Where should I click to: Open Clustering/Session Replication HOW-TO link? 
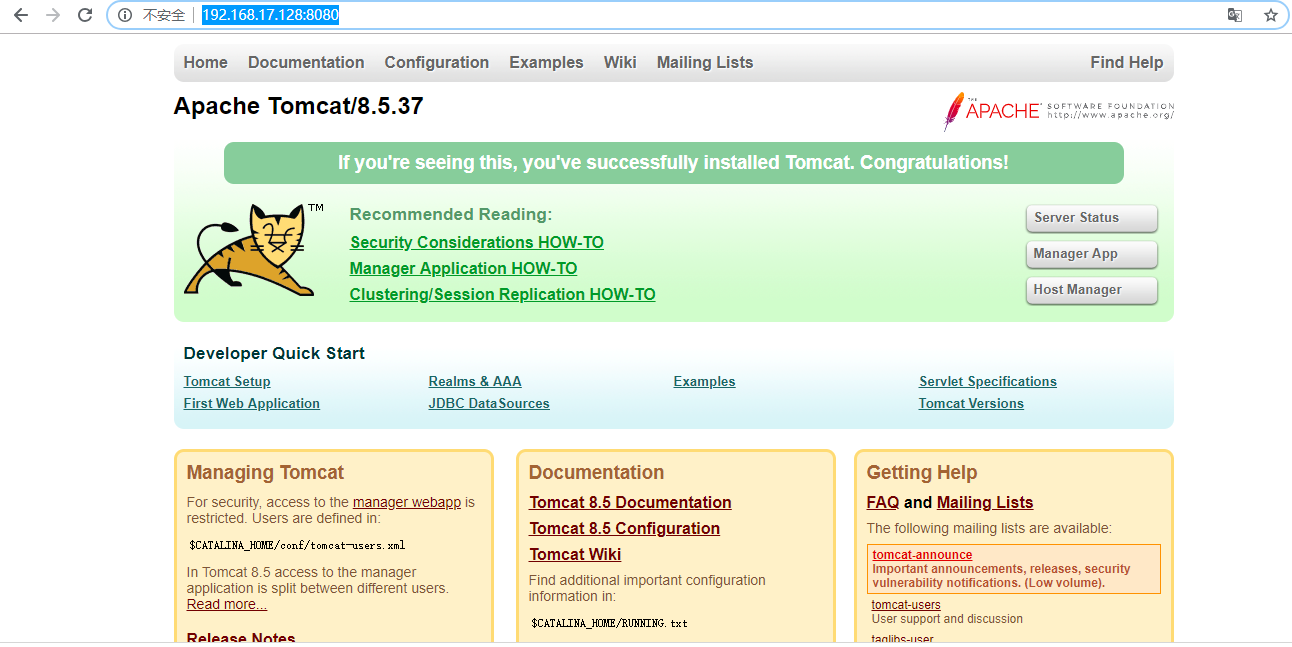coord(502,294)
